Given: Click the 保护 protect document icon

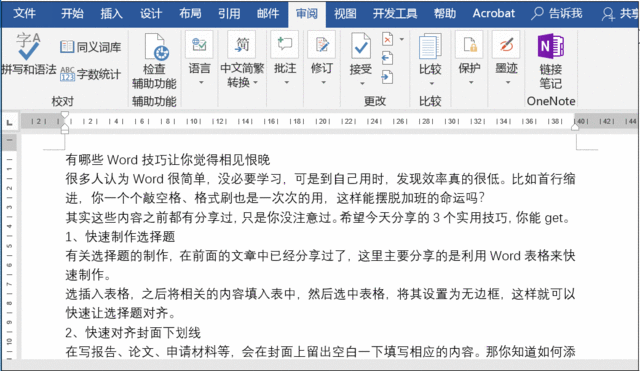Looking at the screenshot, I should pos(469,44).
